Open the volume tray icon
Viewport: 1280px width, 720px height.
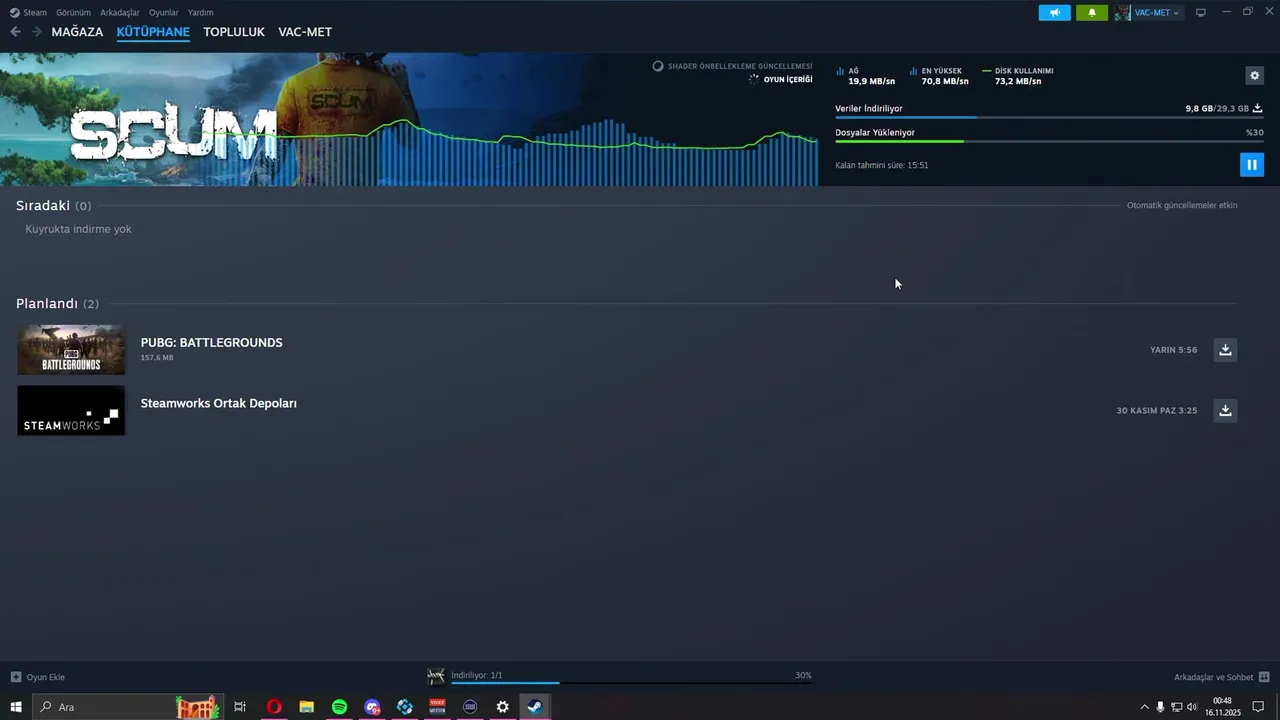pyautogui.click(x=1192, y=707)
